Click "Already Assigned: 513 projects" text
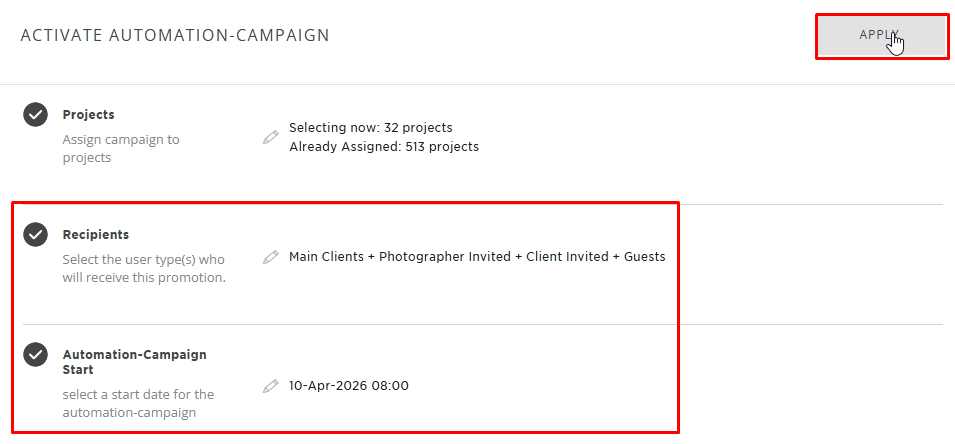This screenshot has height=444, width=955. [383, 147]
